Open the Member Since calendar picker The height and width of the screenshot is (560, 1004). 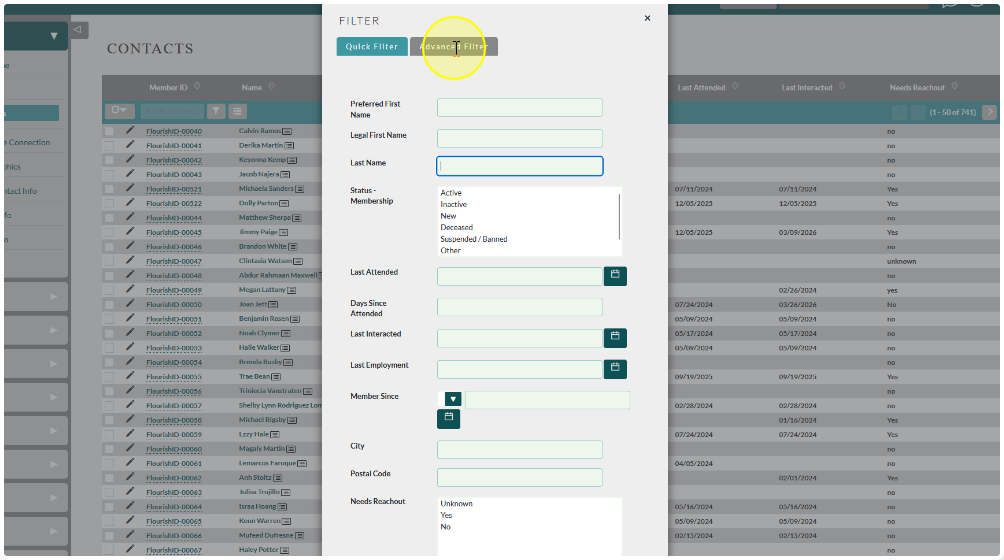[448, 419]
